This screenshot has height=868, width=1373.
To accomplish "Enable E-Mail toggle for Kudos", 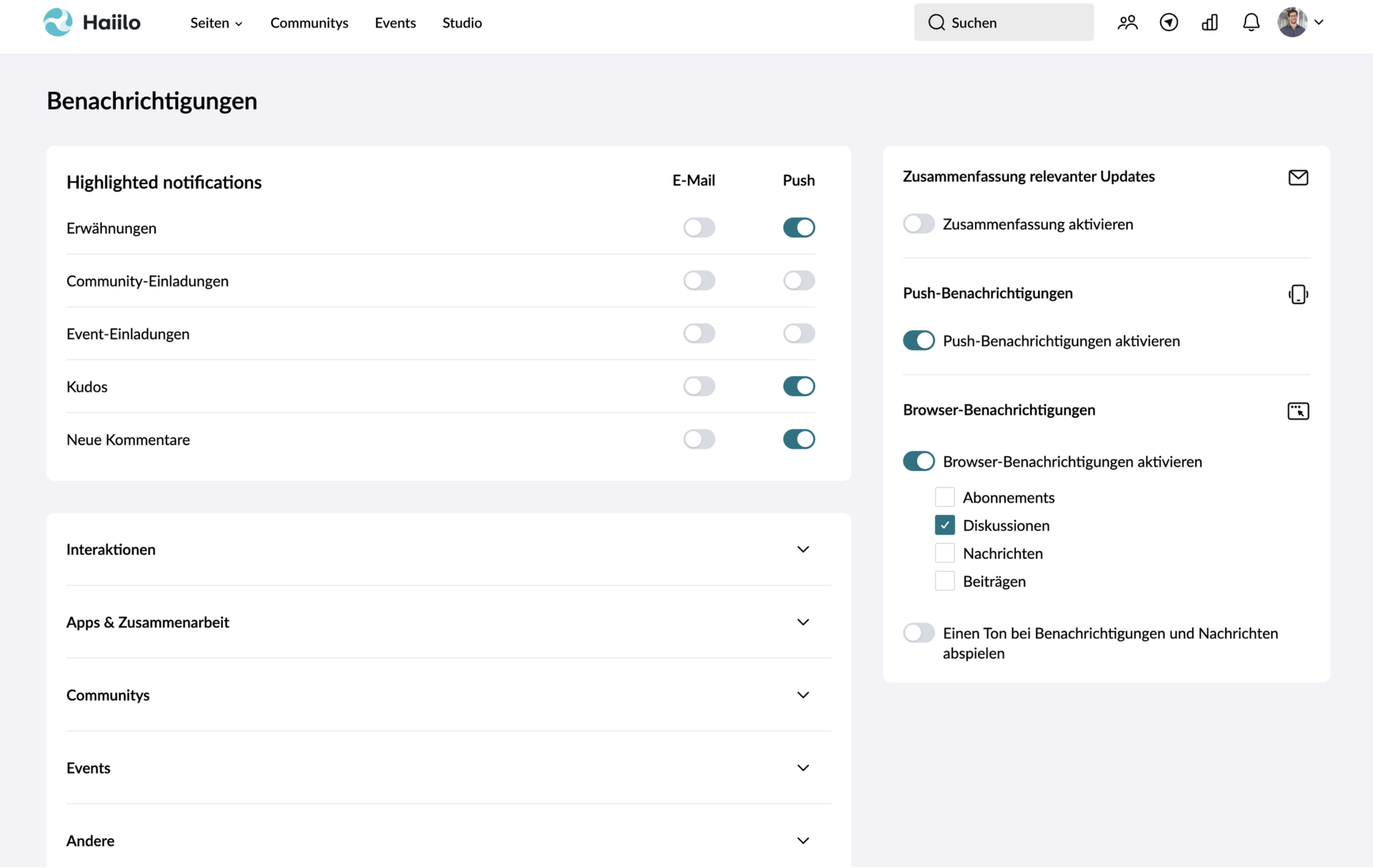I will tap(699, 386).
